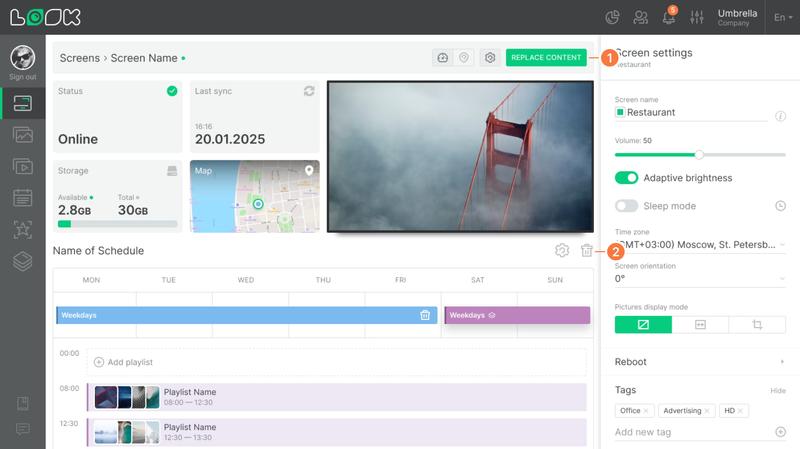Viewport: 800px width, 449px height.
Task: Open the Time zone dropdown
Action: [700, 244]
